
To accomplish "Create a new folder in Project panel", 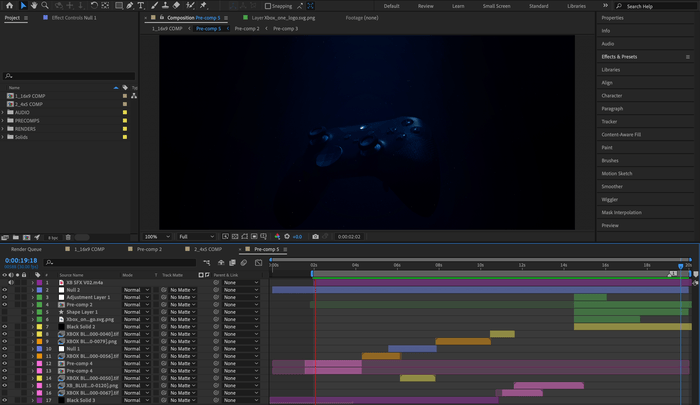I will click(16, 238).
